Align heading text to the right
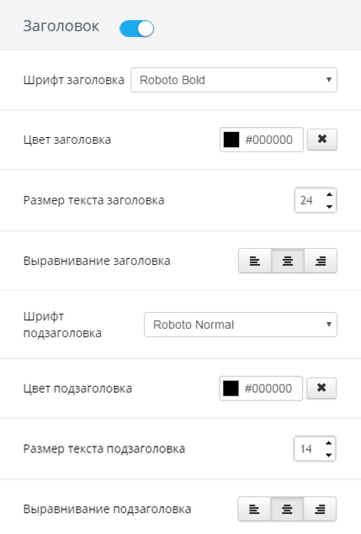 click(x=320, y=261)
